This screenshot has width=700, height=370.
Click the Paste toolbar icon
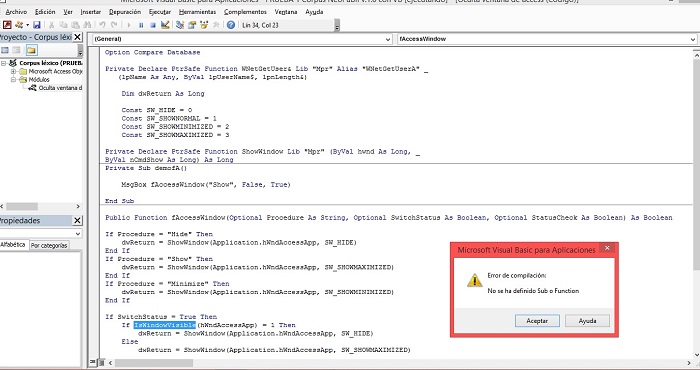pos(75,25)
